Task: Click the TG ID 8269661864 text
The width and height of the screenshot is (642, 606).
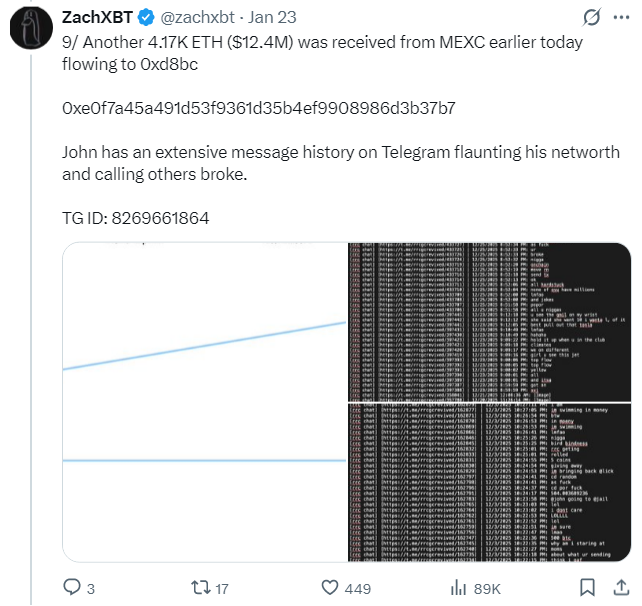Action: click(x=136, y=218)
